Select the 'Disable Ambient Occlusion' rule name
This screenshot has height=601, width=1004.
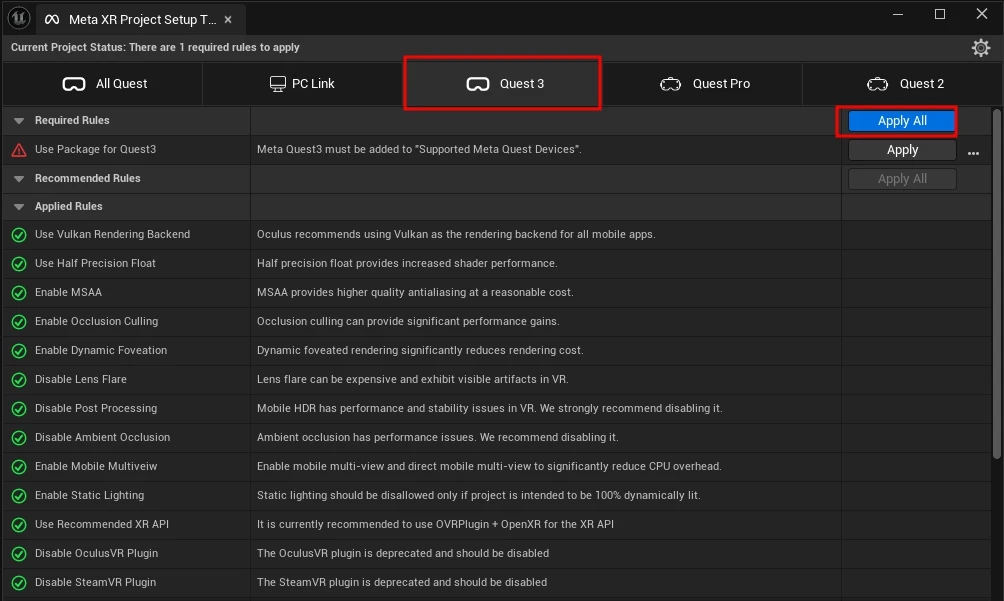(102, 437)
